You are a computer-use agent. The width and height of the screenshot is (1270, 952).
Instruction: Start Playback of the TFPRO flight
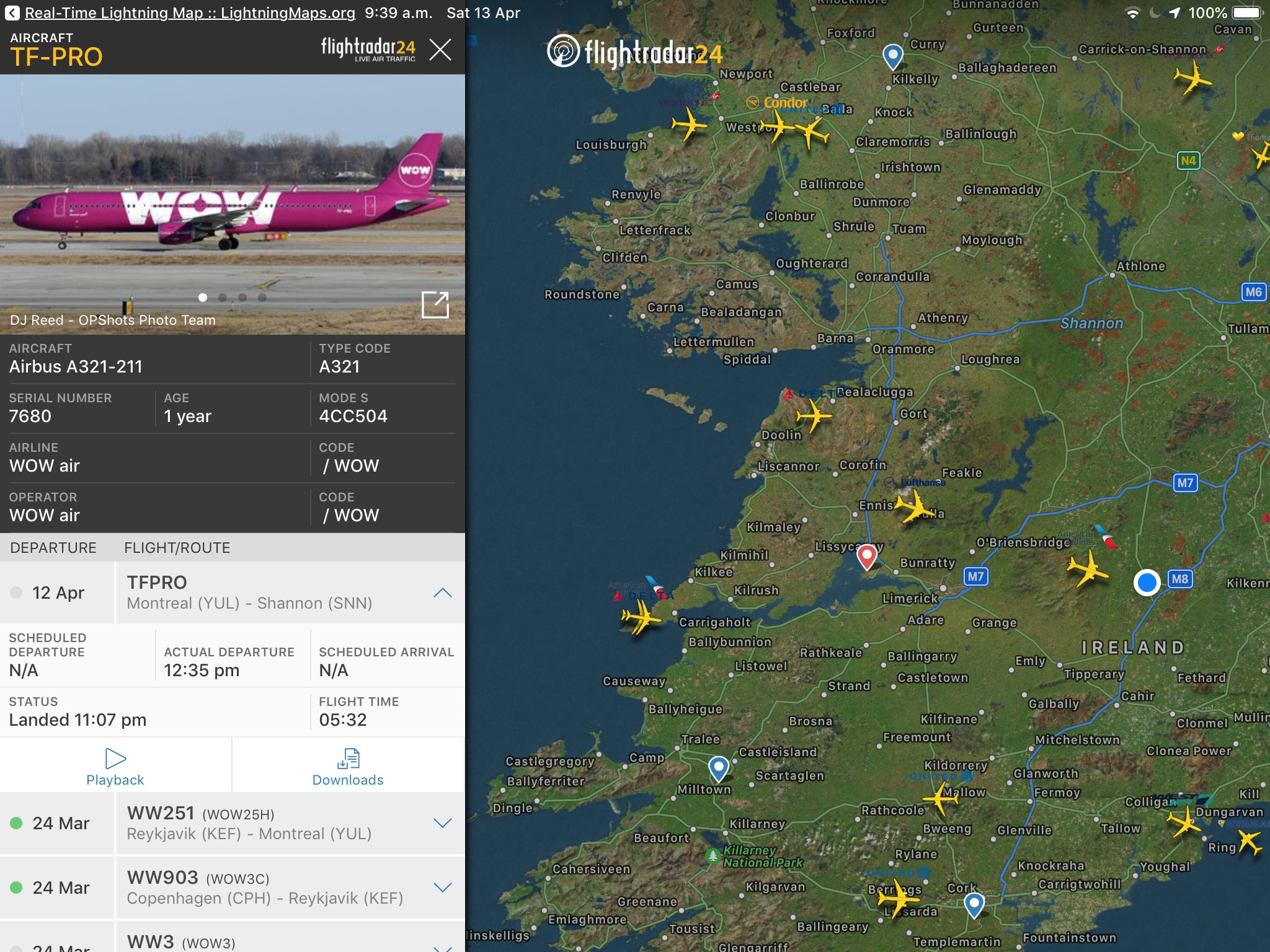click(115, 765)
